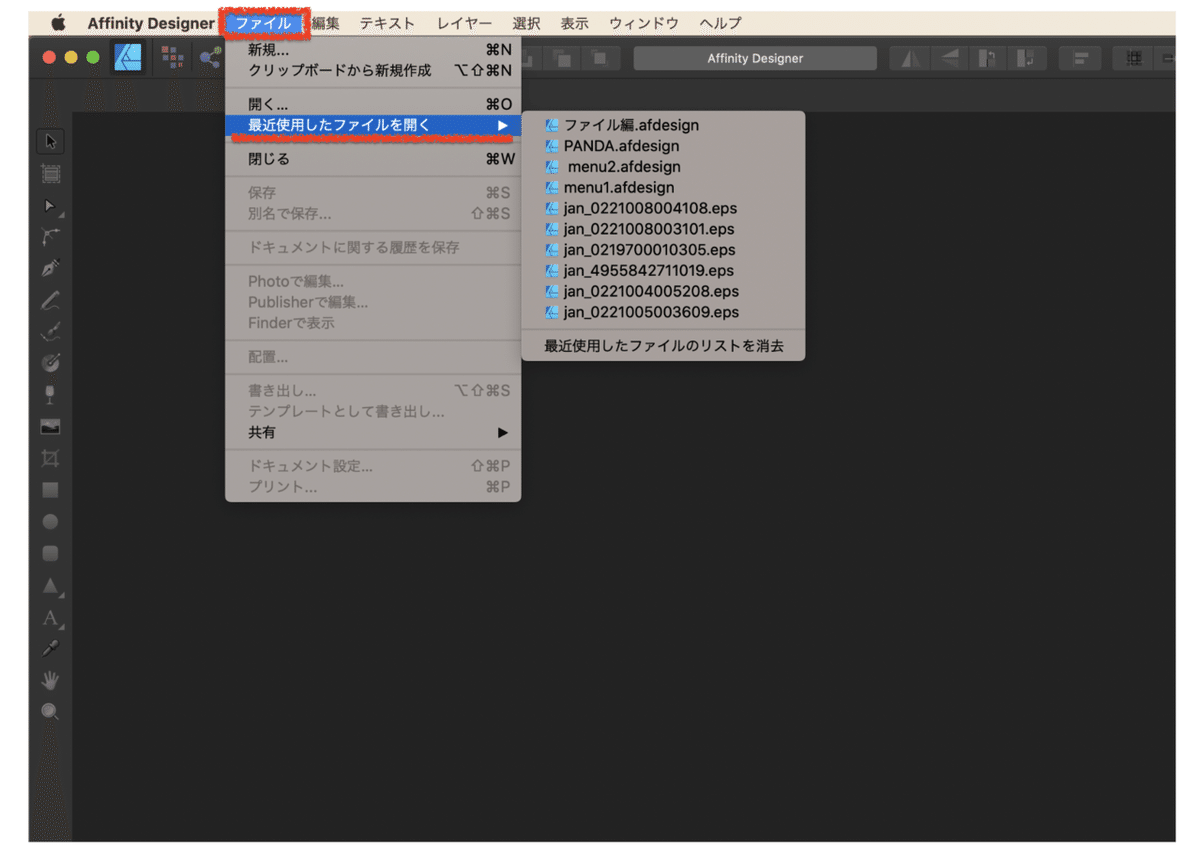Select the Pencil tool
Screen dimensions: 1200x848
click(x=50, y=300)
